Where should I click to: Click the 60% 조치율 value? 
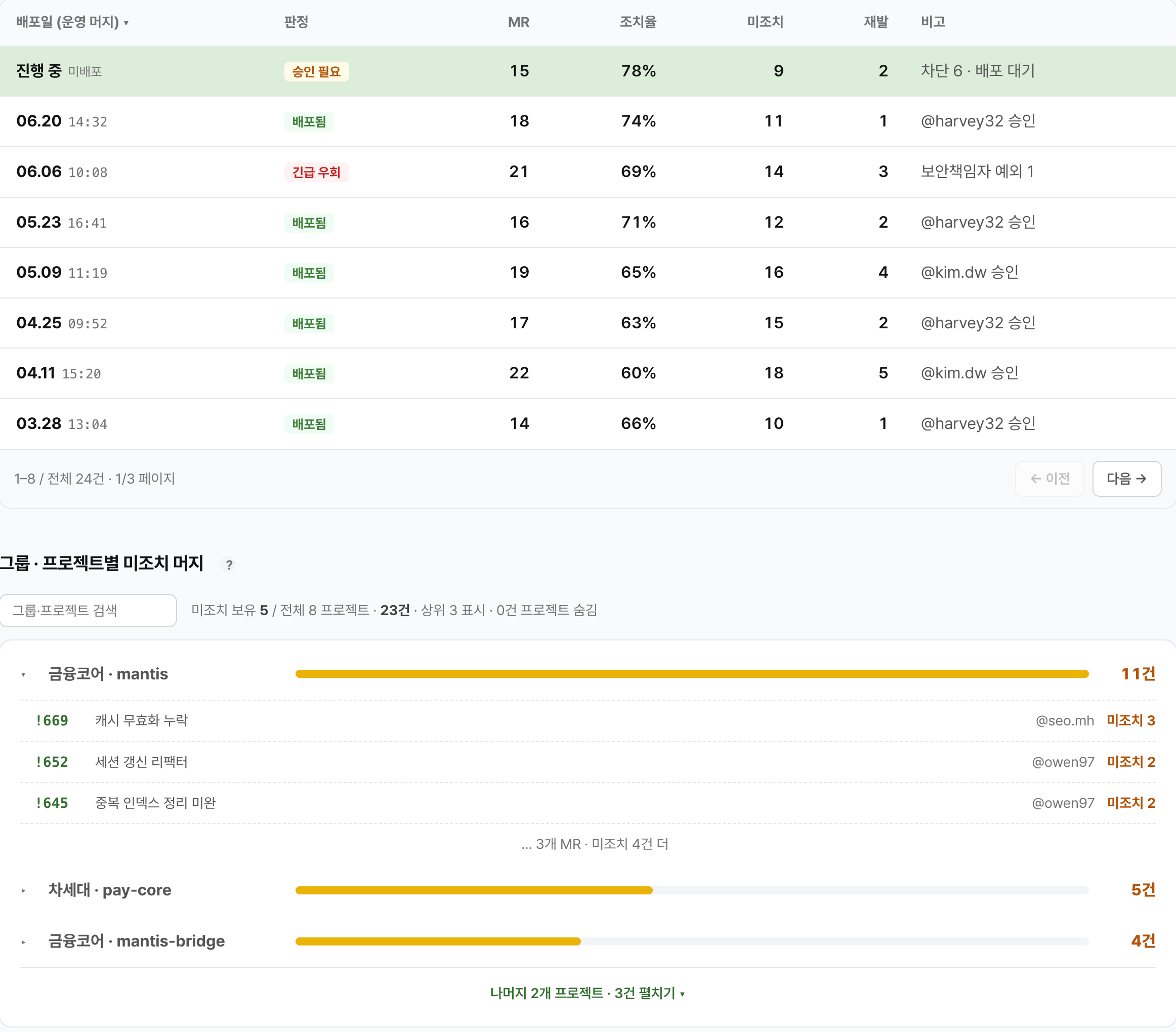pos(639,373)
